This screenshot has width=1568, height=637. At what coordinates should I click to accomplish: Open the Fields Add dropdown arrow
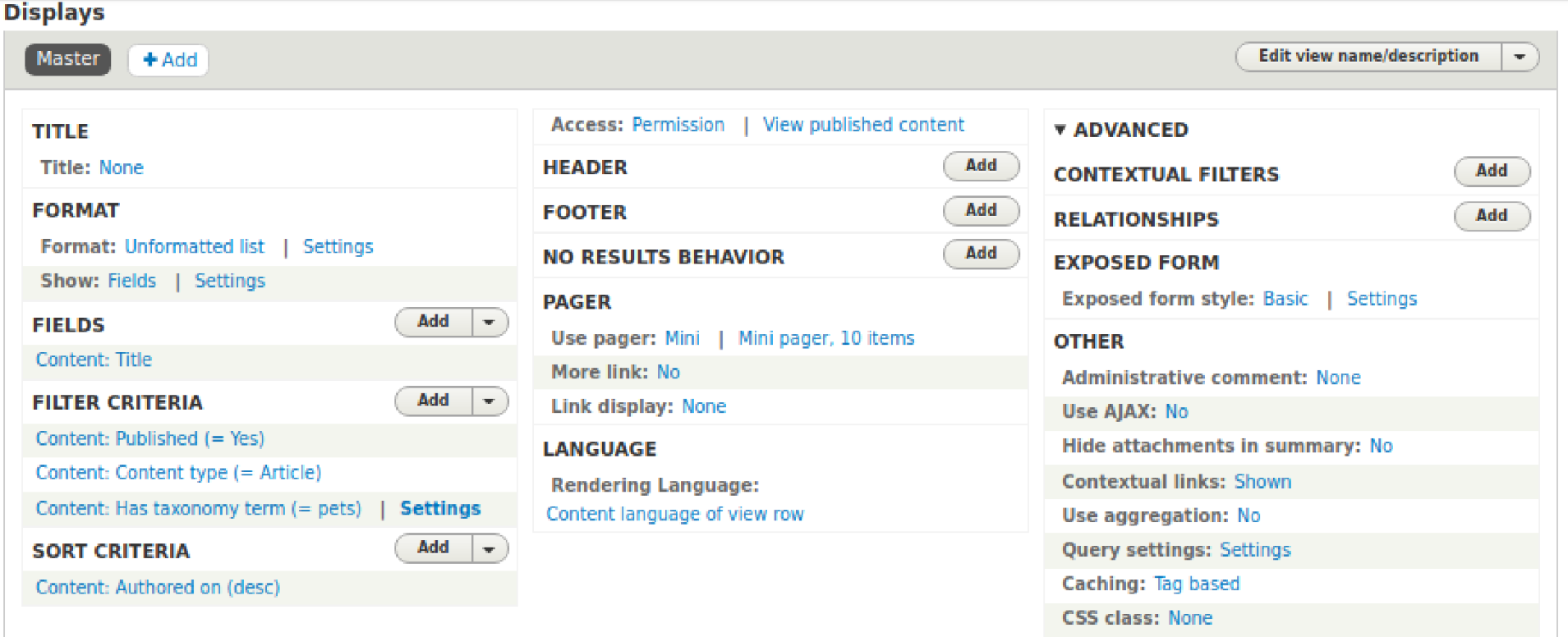[490, 322]
